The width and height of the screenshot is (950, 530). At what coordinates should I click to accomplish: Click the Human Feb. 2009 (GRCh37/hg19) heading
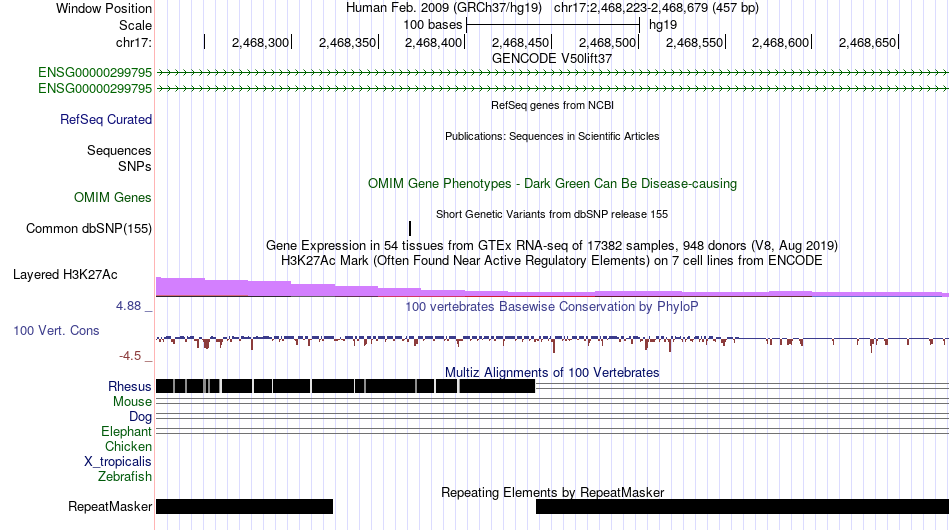coord(443,8)
